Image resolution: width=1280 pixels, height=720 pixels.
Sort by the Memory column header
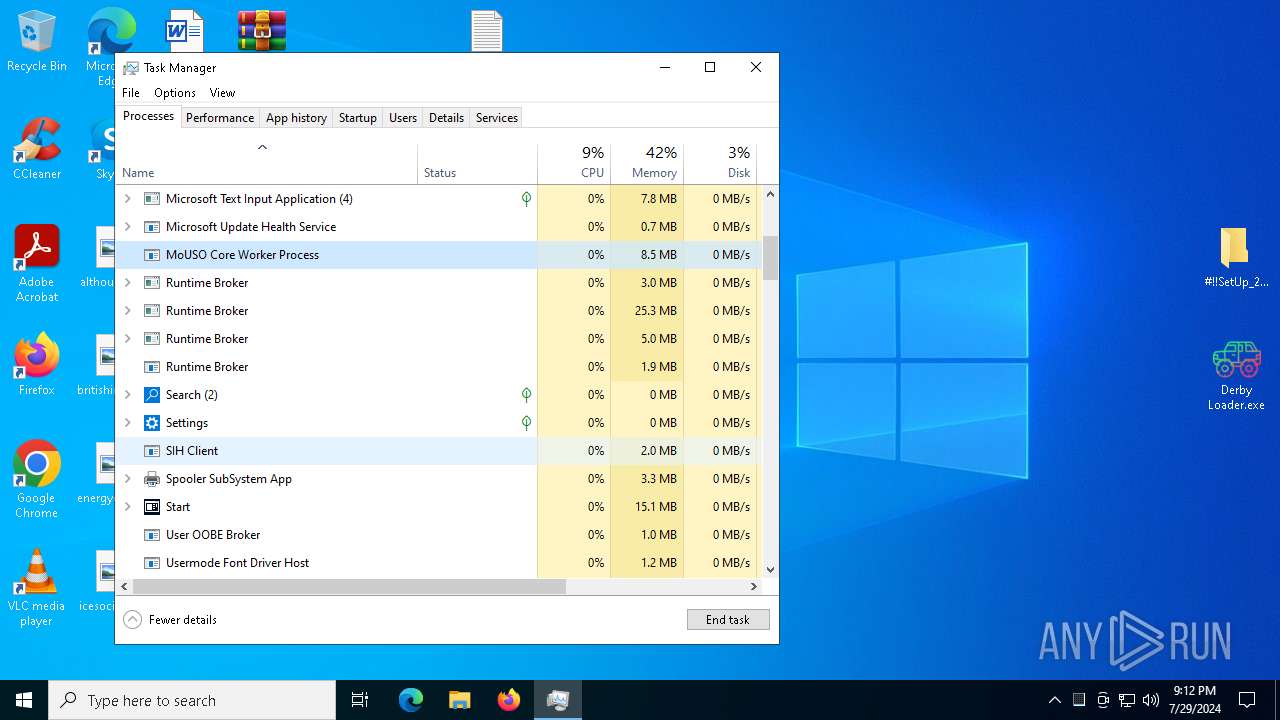tap(647, 164)
